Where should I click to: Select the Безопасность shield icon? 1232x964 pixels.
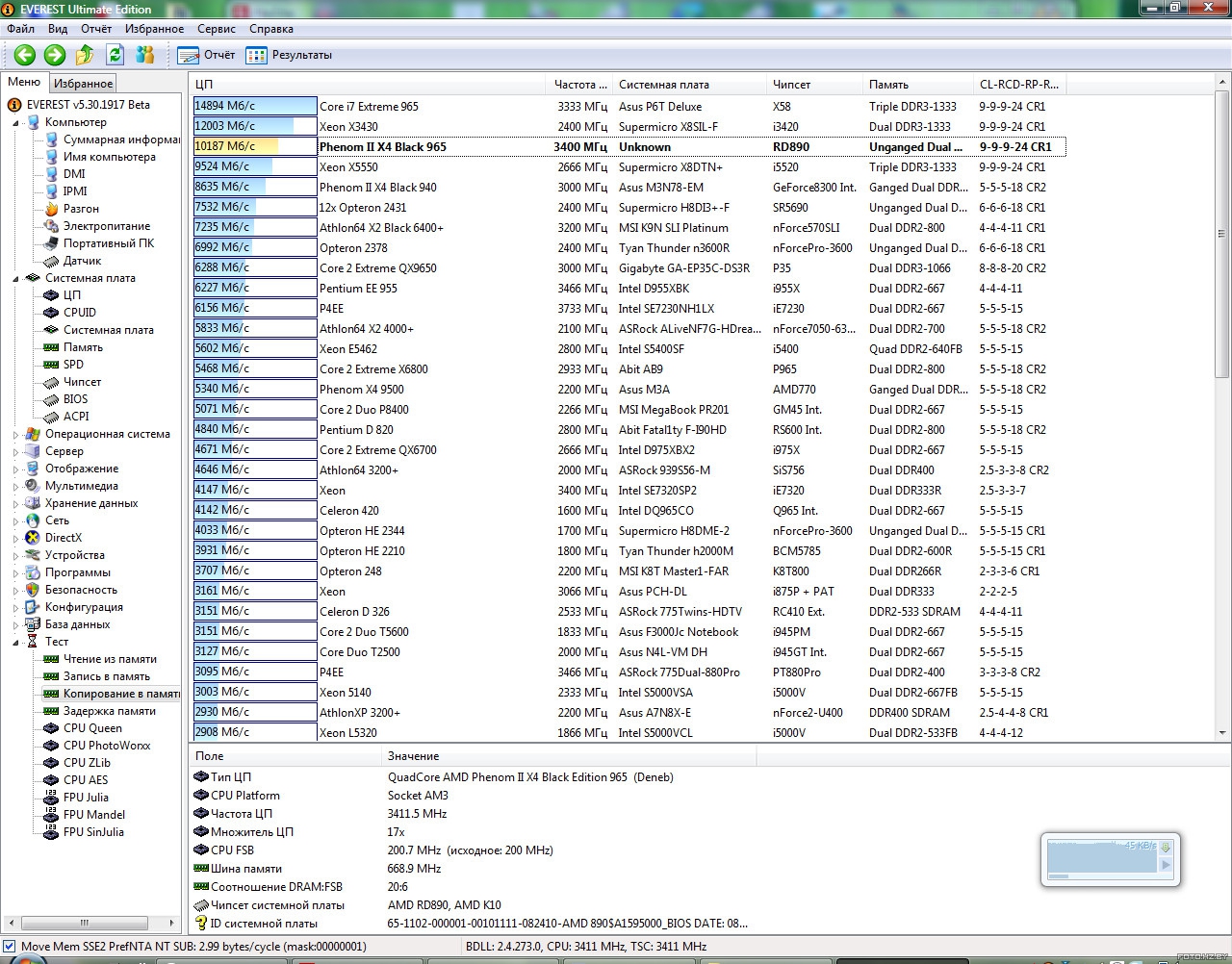point(34,590)
